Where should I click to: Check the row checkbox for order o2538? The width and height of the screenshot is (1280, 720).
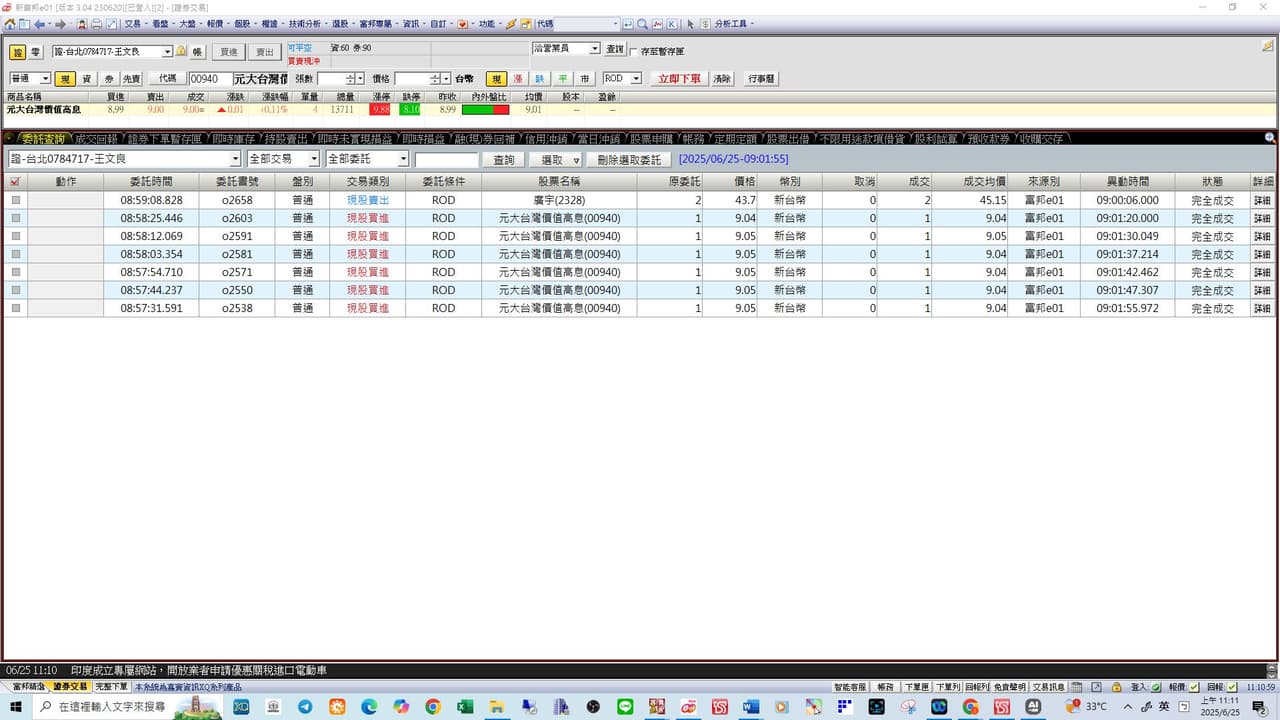point(15,308)
